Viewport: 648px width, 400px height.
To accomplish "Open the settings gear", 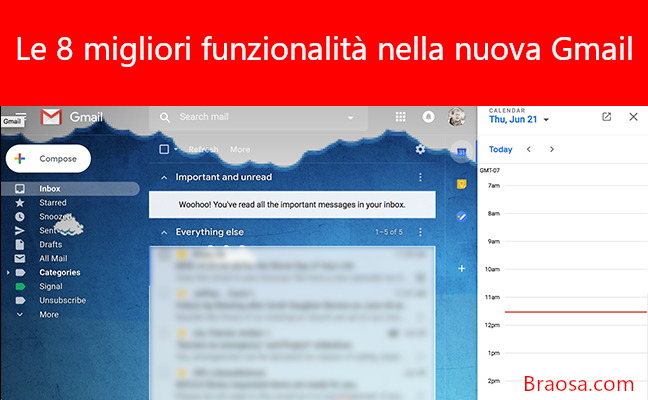I will click(x=420, y=149).
